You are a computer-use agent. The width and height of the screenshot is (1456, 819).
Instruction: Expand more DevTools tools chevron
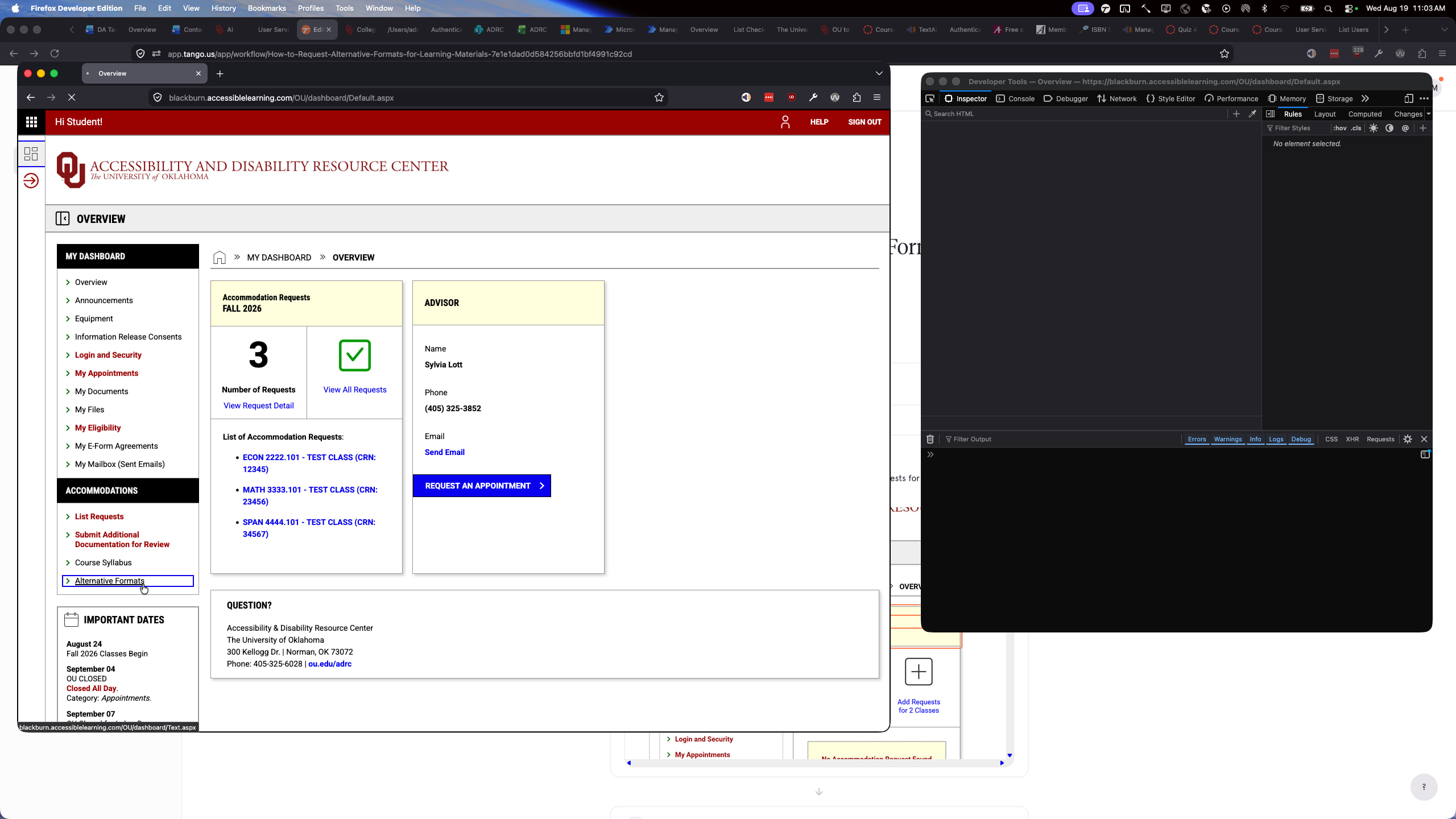[1366, 99]
